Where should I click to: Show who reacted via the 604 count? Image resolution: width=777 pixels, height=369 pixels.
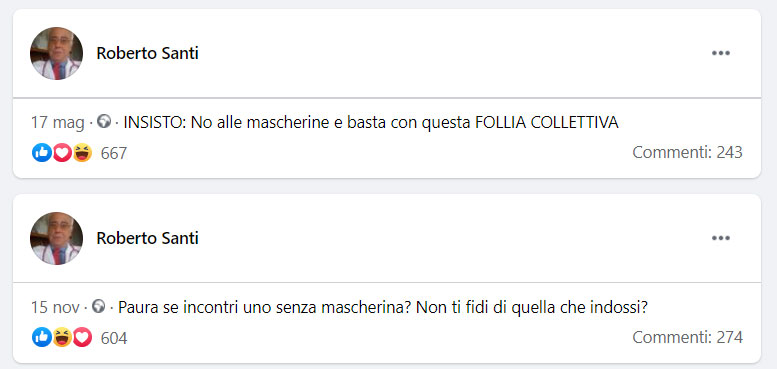pyautogui.click(x=114, y=338)
